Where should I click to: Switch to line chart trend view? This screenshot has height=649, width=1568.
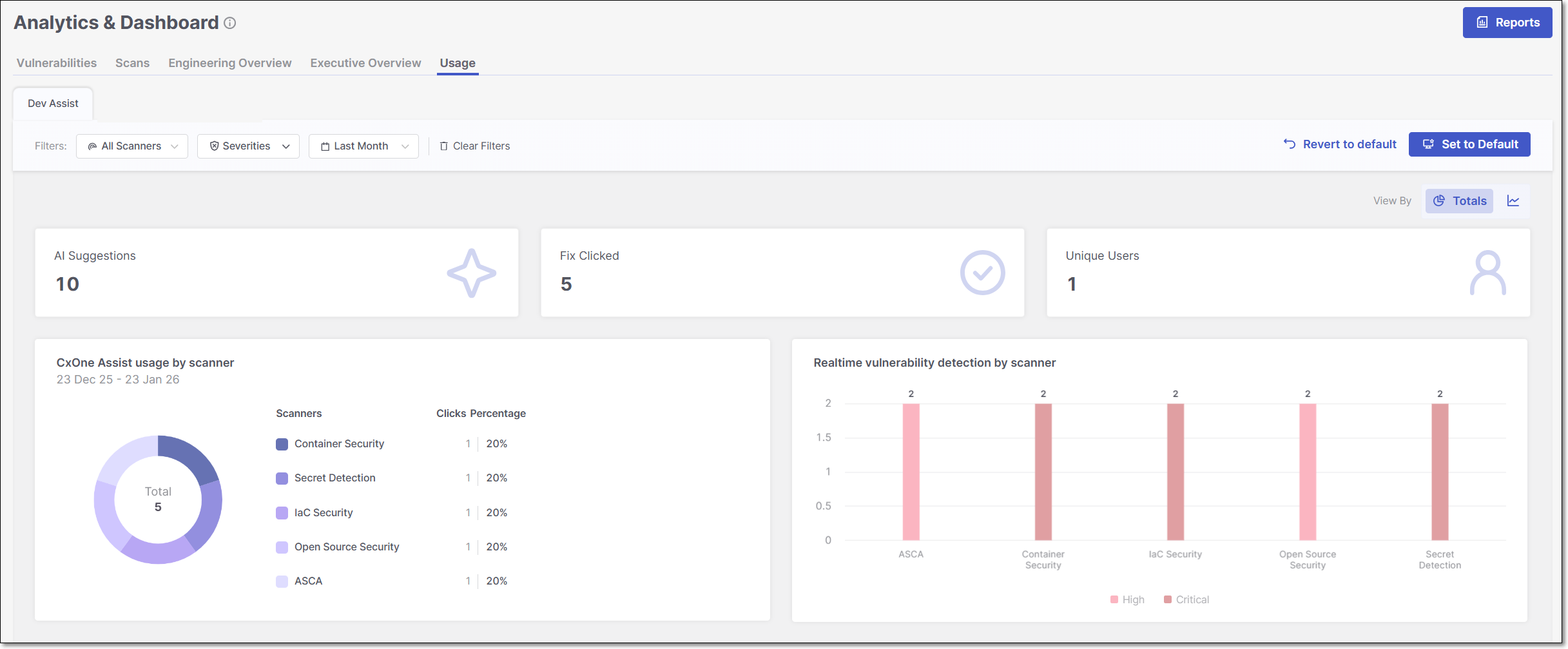point(1513,201)
